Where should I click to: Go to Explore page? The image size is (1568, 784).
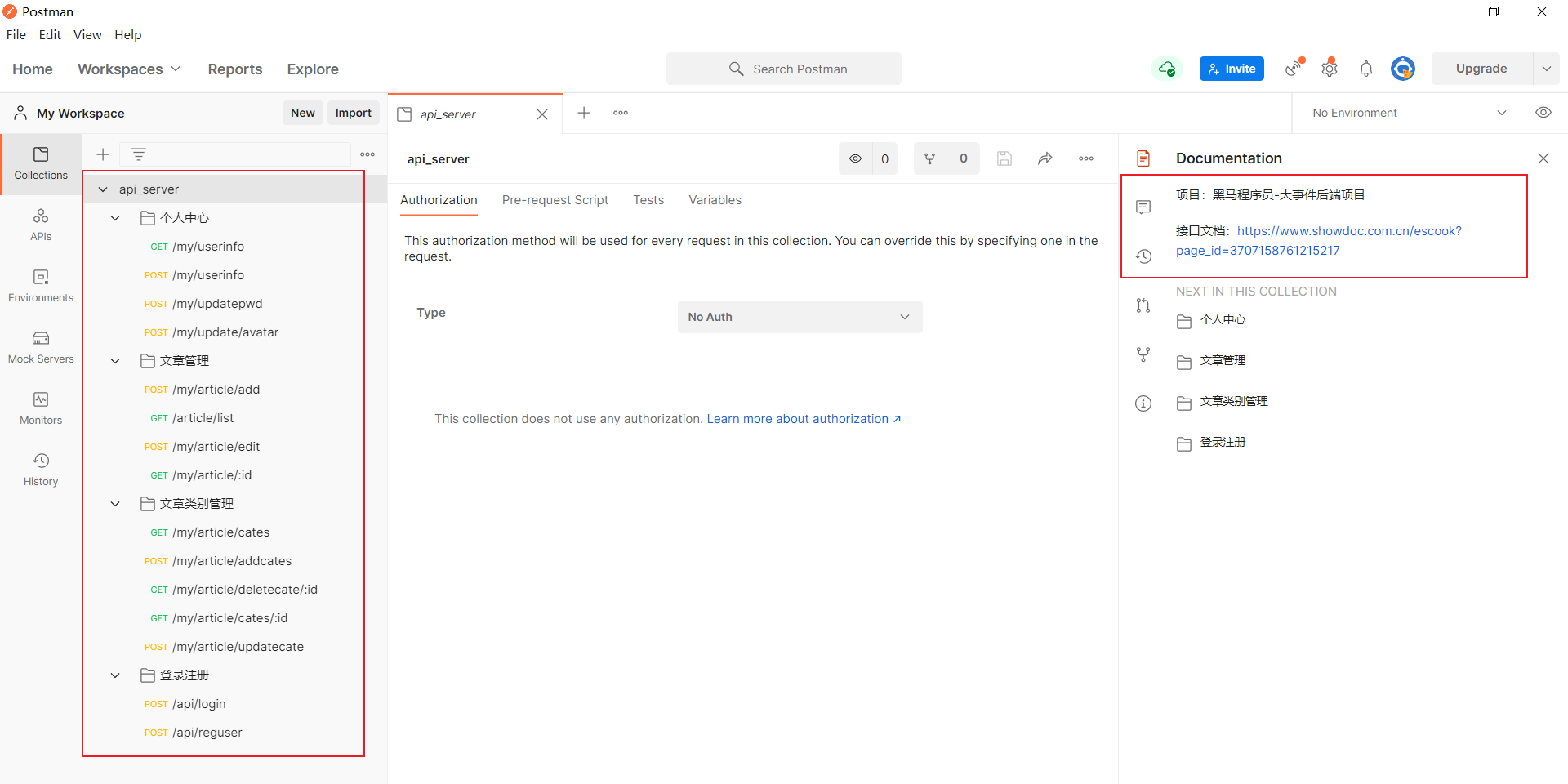(313, 69)
